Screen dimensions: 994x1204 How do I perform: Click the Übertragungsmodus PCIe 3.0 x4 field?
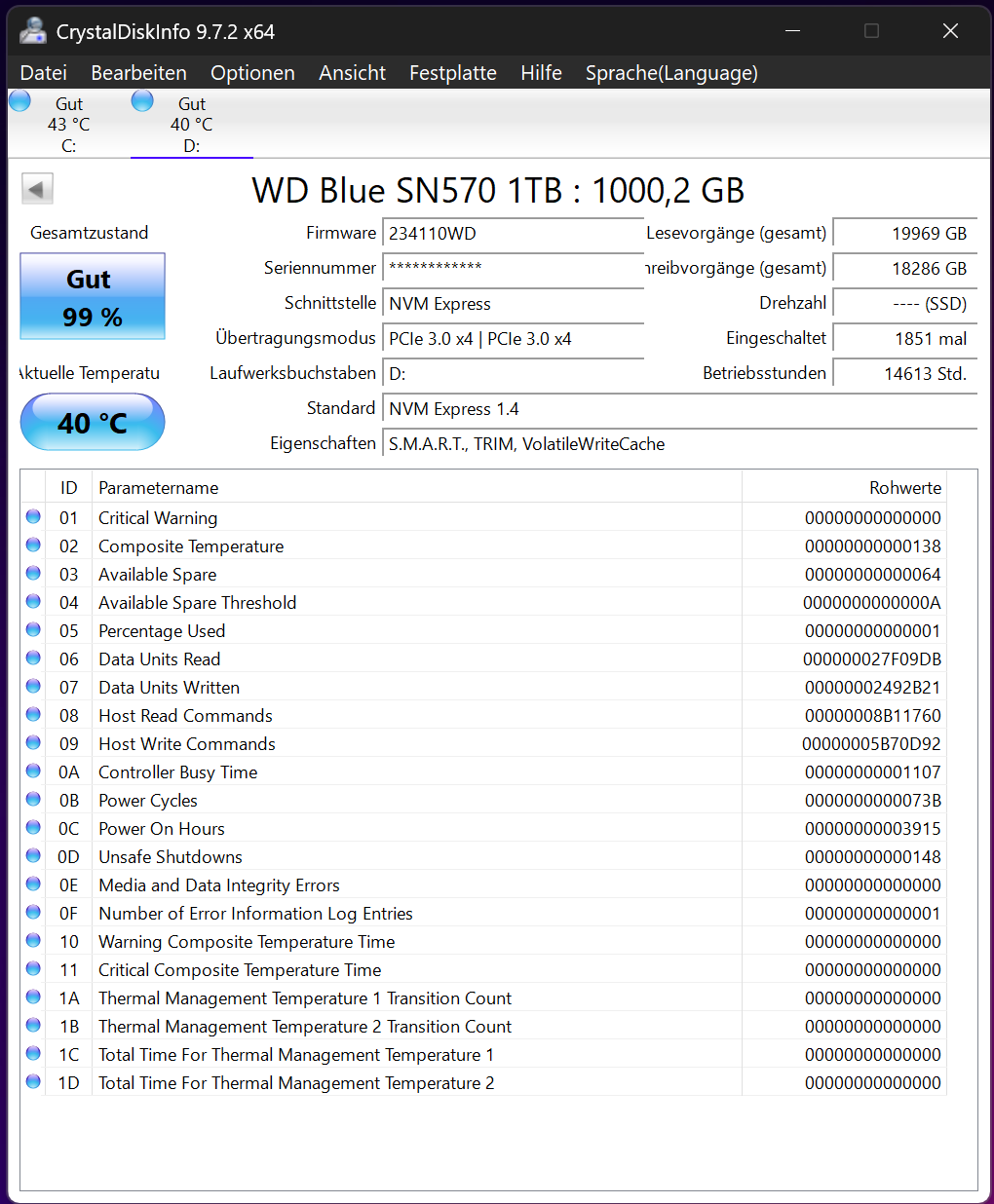click(x=514, y=339)
